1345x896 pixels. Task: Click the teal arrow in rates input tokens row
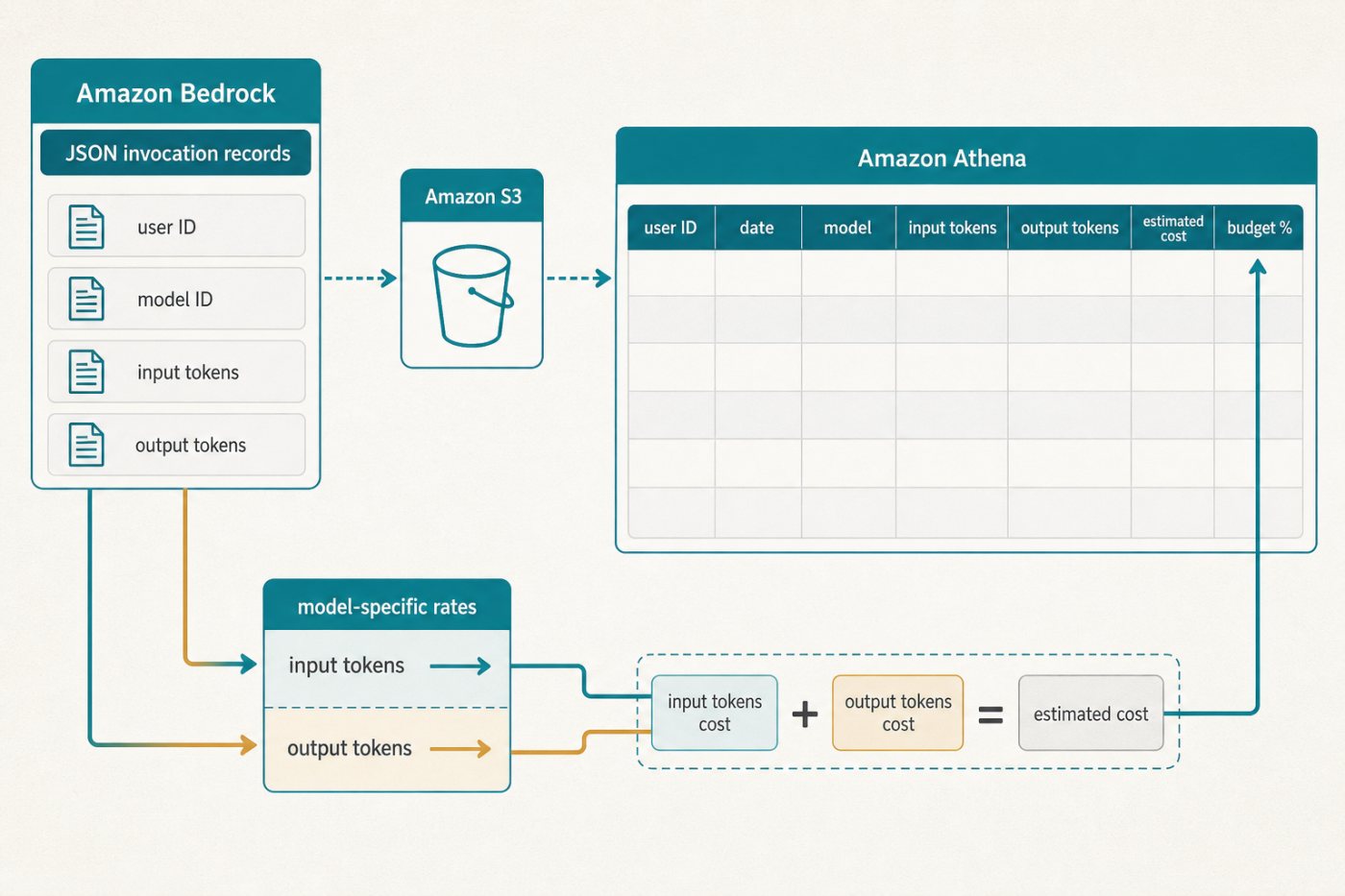click(x=460, y=666)
